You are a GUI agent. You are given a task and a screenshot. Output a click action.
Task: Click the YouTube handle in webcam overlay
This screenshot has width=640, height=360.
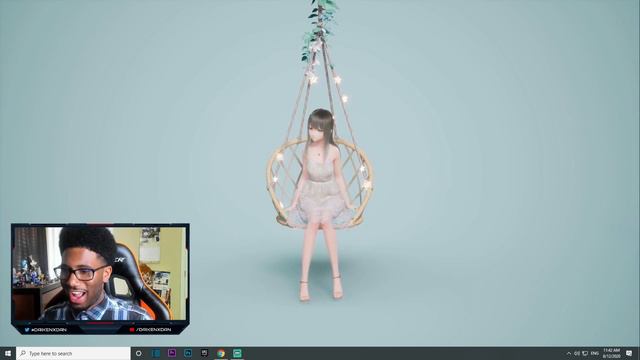pyautogui.click(x=150, y=329)
